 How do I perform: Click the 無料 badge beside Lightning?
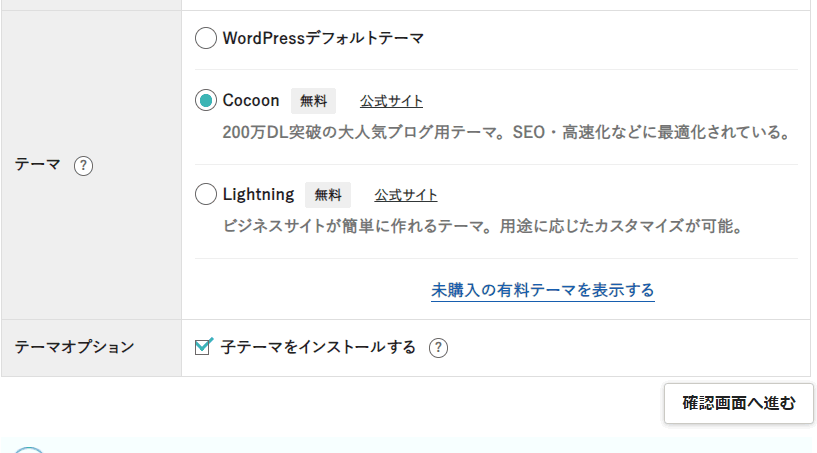click(x=328, y=195)
